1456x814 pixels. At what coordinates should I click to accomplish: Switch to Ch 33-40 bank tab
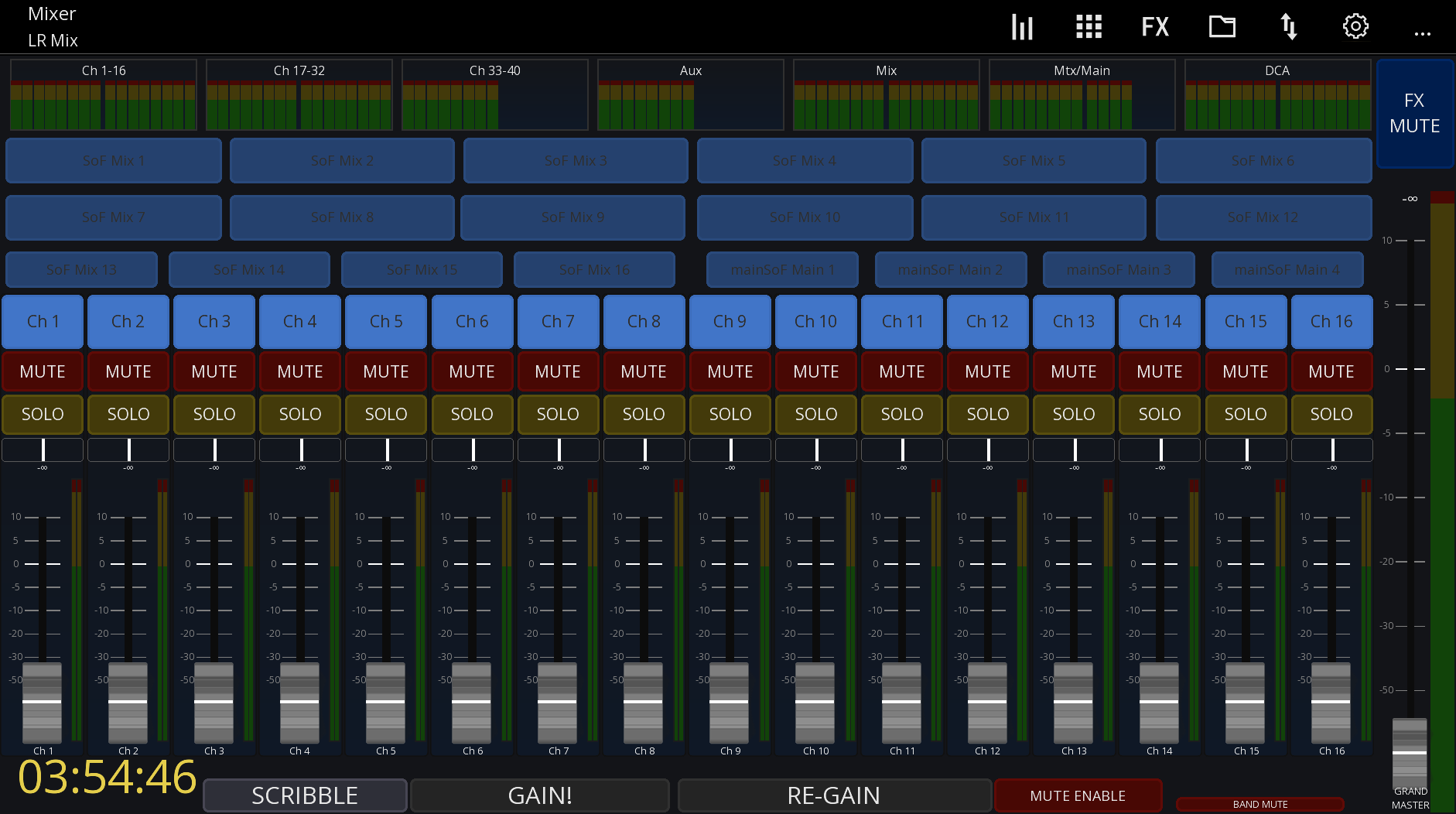[495, 95]
